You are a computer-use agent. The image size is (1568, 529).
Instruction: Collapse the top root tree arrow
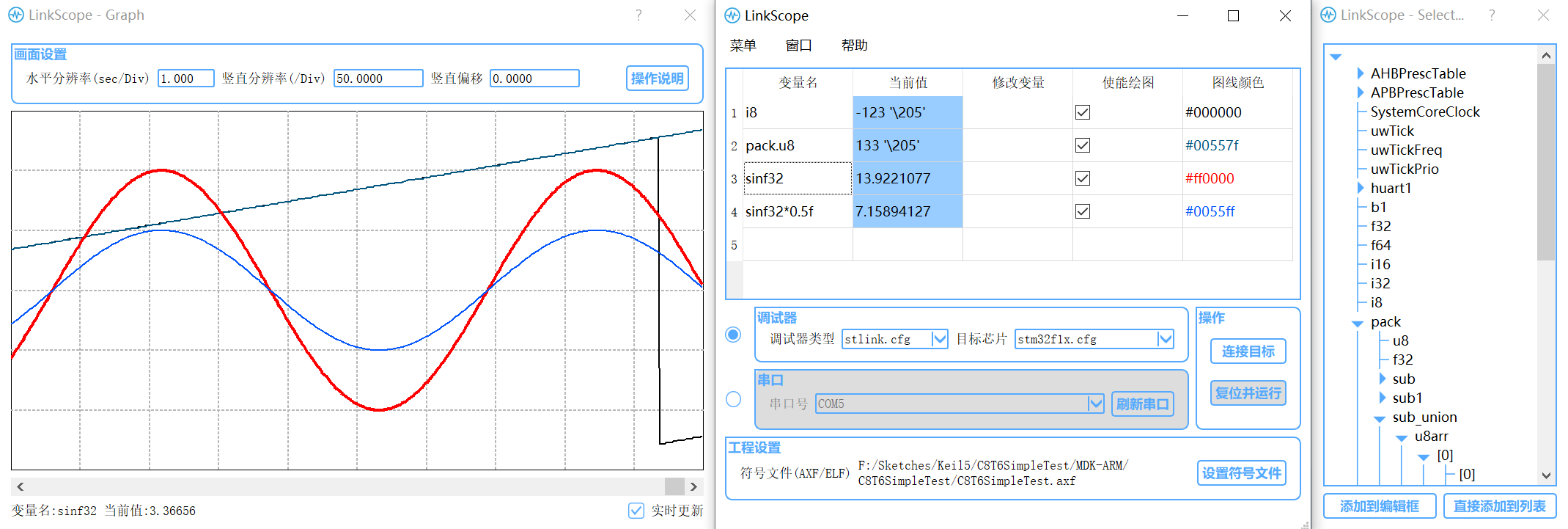pos(1336,56)
